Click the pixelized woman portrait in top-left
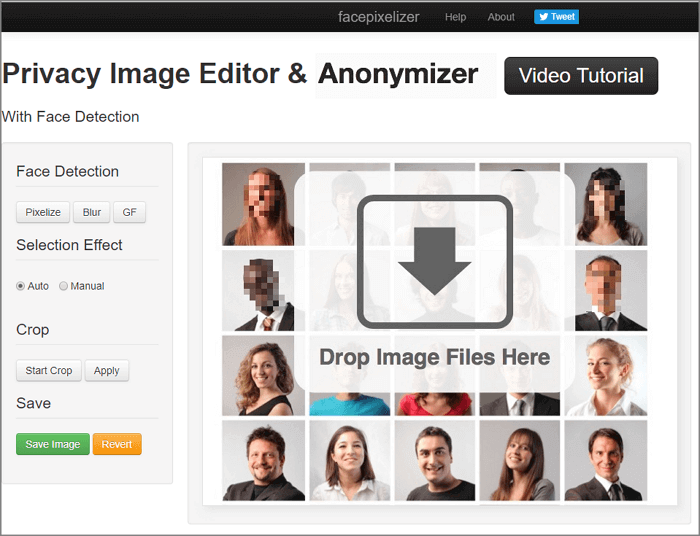 [263, 204]
